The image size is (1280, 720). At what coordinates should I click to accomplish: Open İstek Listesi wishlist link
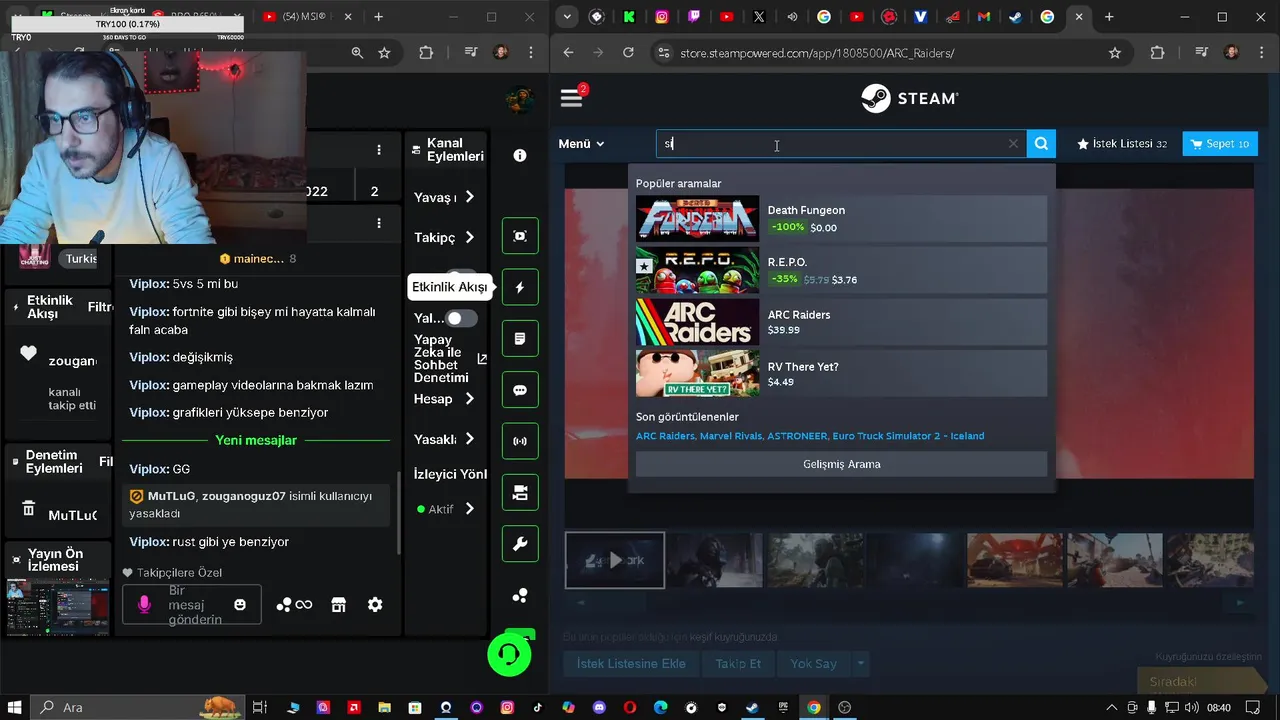pyautogui.click(x=1122, y=144)
